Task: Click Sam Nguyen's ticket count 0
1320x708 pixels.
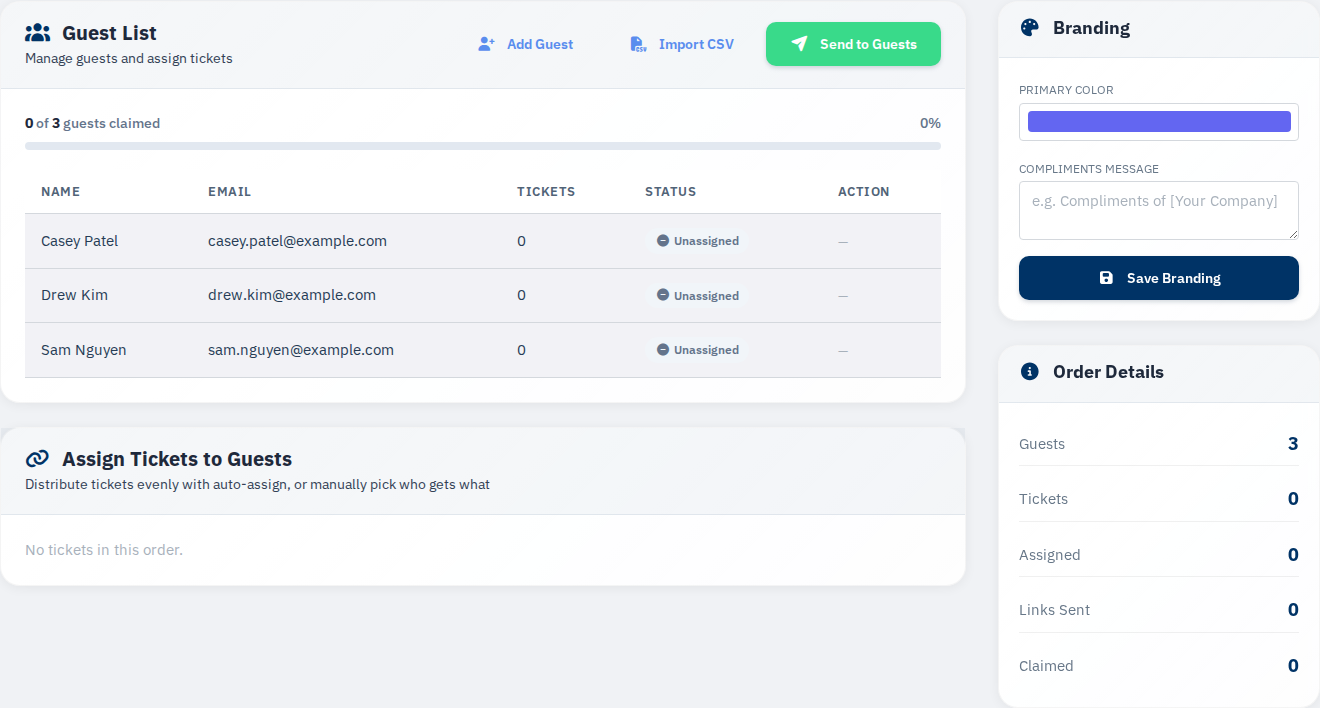Action: coord(521,350)
